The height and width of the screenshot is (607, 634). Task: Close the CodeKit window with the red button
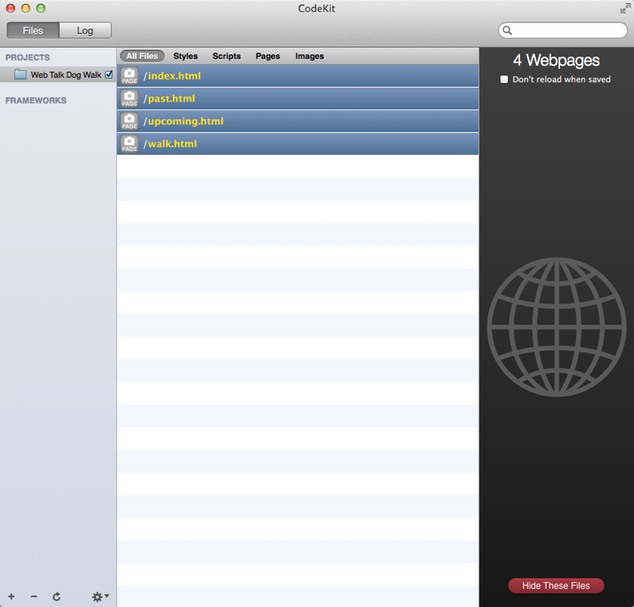coord(11,8)
